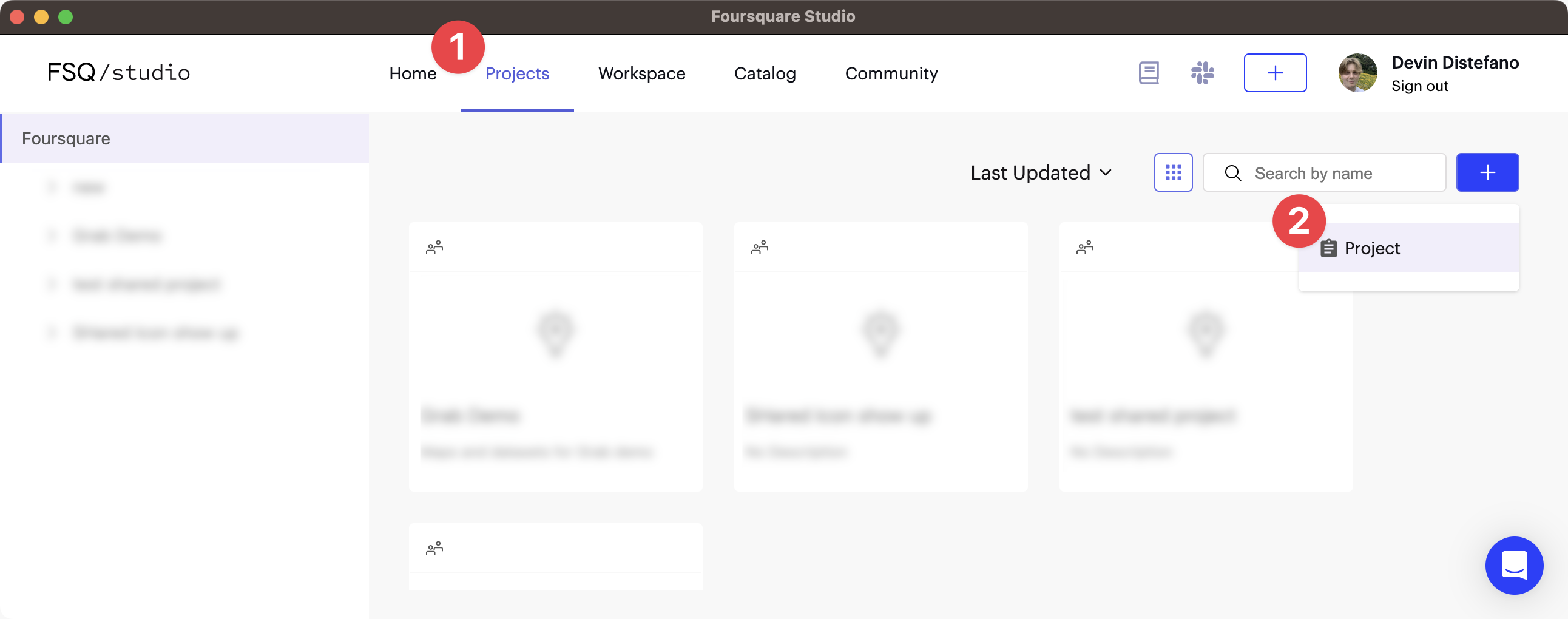Image resolution: width=1568 pixels, height=619 pixels.
Task: Click shared-users icon on bottom-row project card
Action: pyautogui.click(x=434, y=549)
